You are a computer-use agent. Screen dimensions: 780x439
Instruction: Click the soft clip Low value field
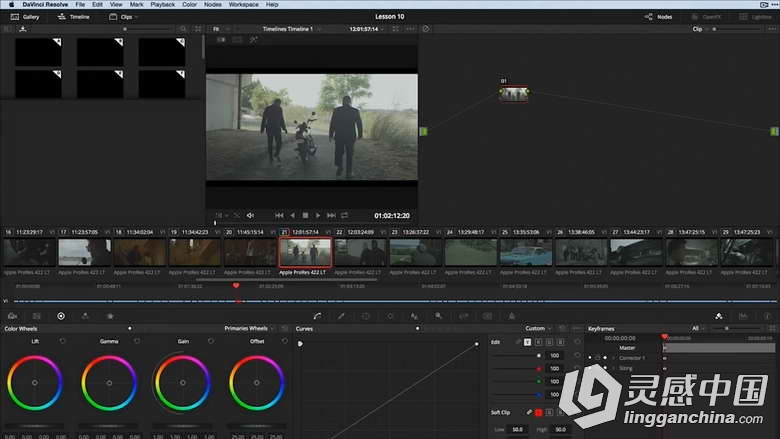[x=517, y=429]
